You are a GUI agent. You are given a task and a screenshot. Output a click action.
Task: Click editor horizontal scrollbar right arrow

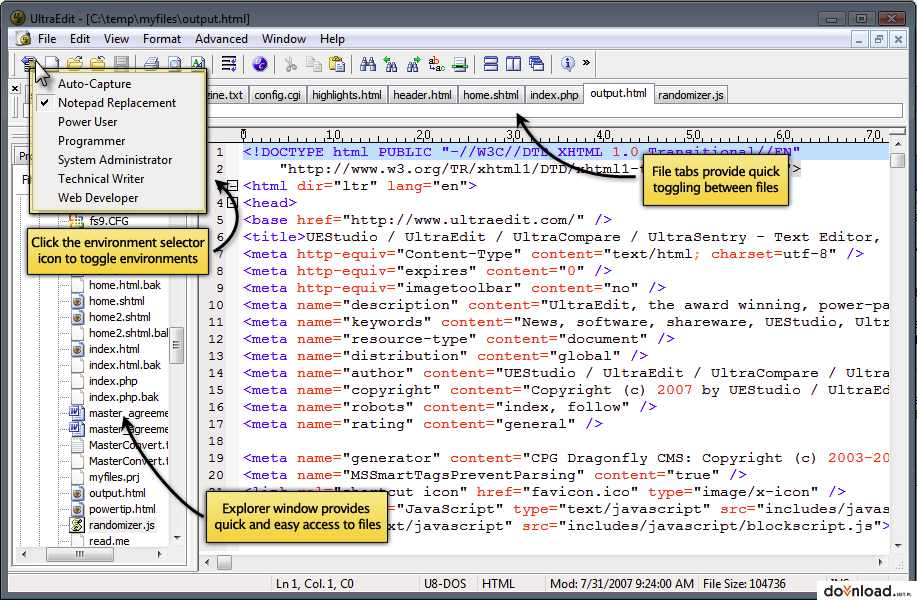[x=881, y=563]
